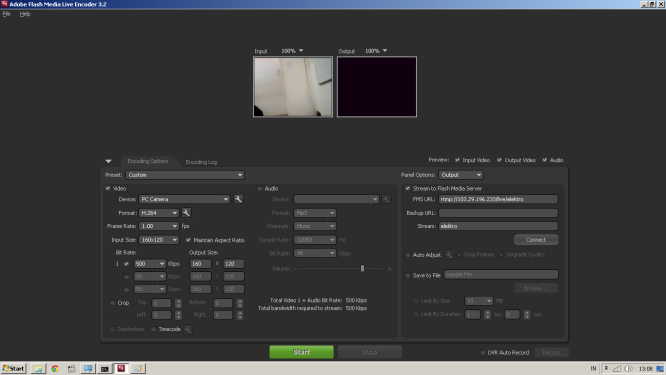Open the Input Size 160x120 dropdown
Viewport: 666px width, 375px height.
pyautogui.click(x=159, y=240)
